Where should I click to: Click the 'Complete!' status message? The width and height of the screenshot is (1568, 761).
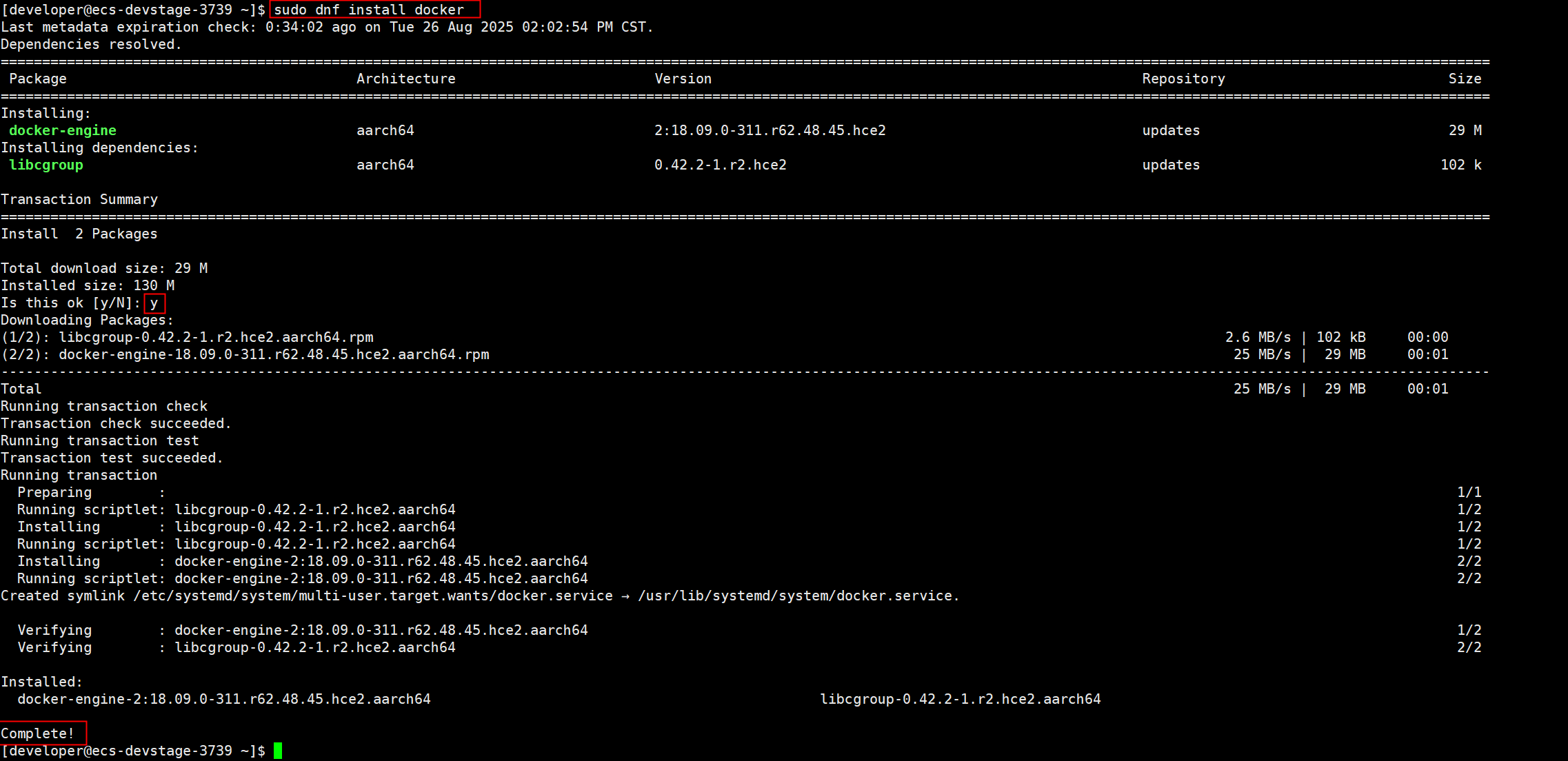[38, 733]
